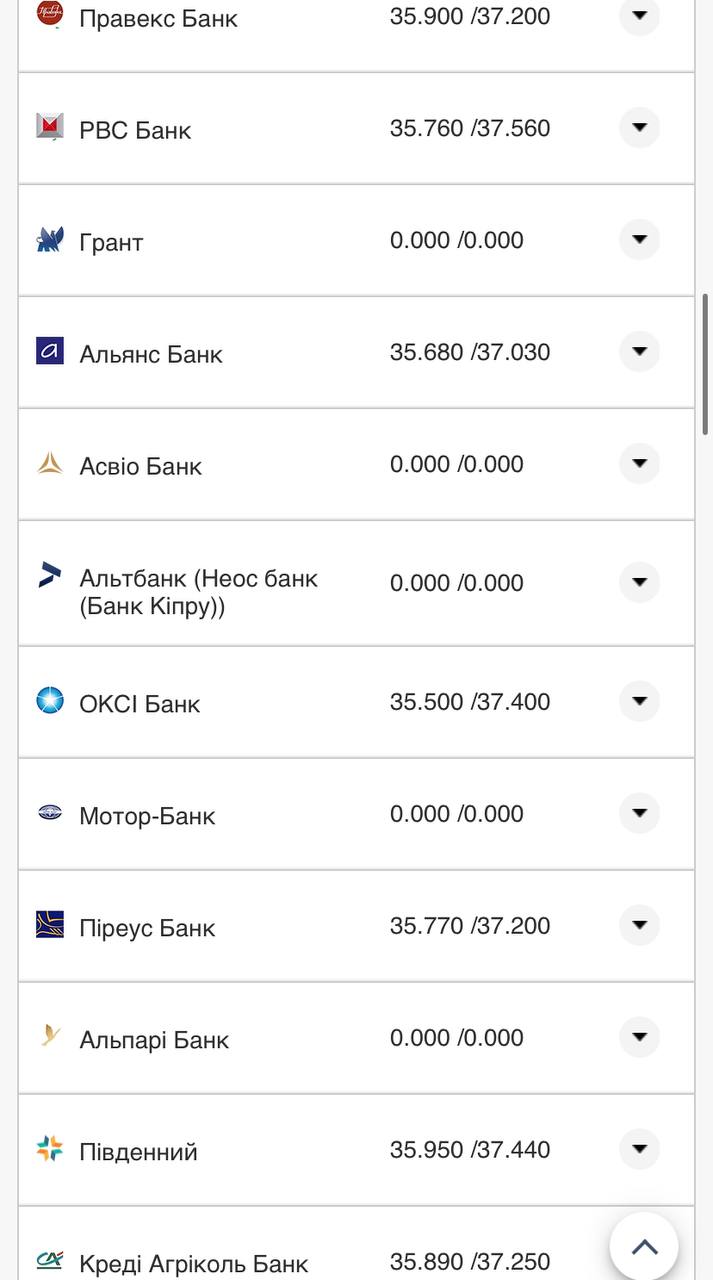Select the Мотор-Банк name text

point(147,816)
